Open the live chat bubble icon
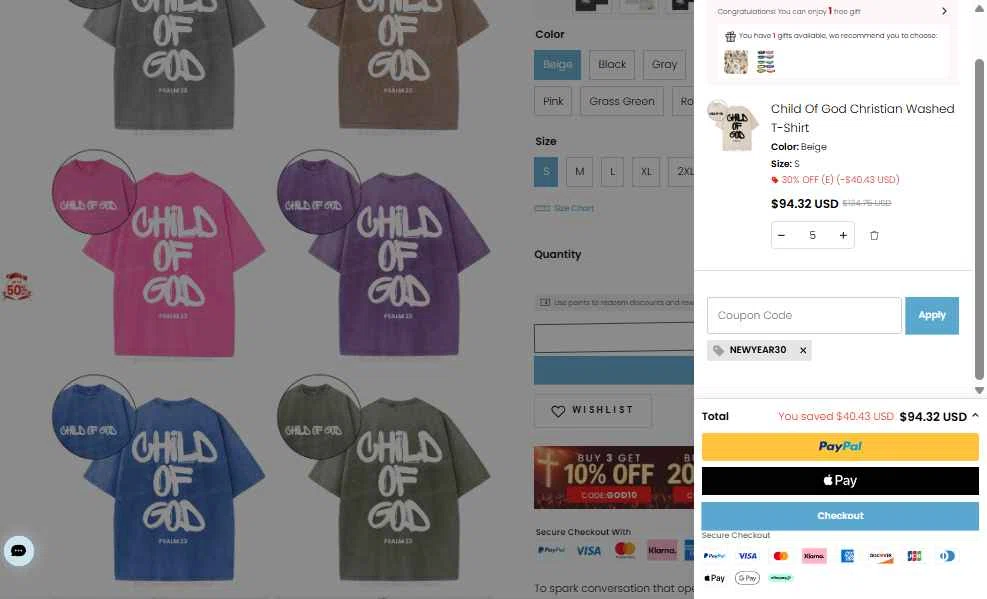 pos(19,551)
